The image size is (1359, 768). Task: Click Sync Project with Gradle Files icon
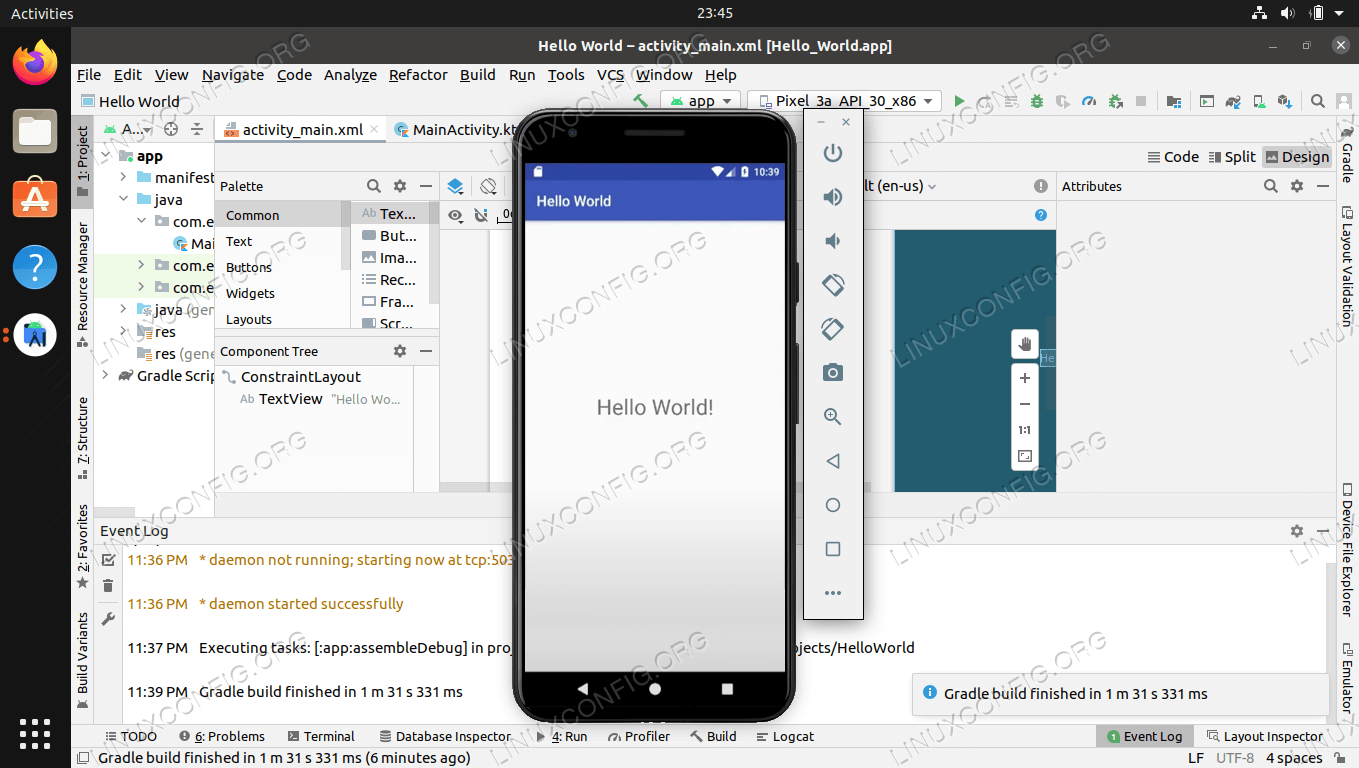(x=1233, y=101)
